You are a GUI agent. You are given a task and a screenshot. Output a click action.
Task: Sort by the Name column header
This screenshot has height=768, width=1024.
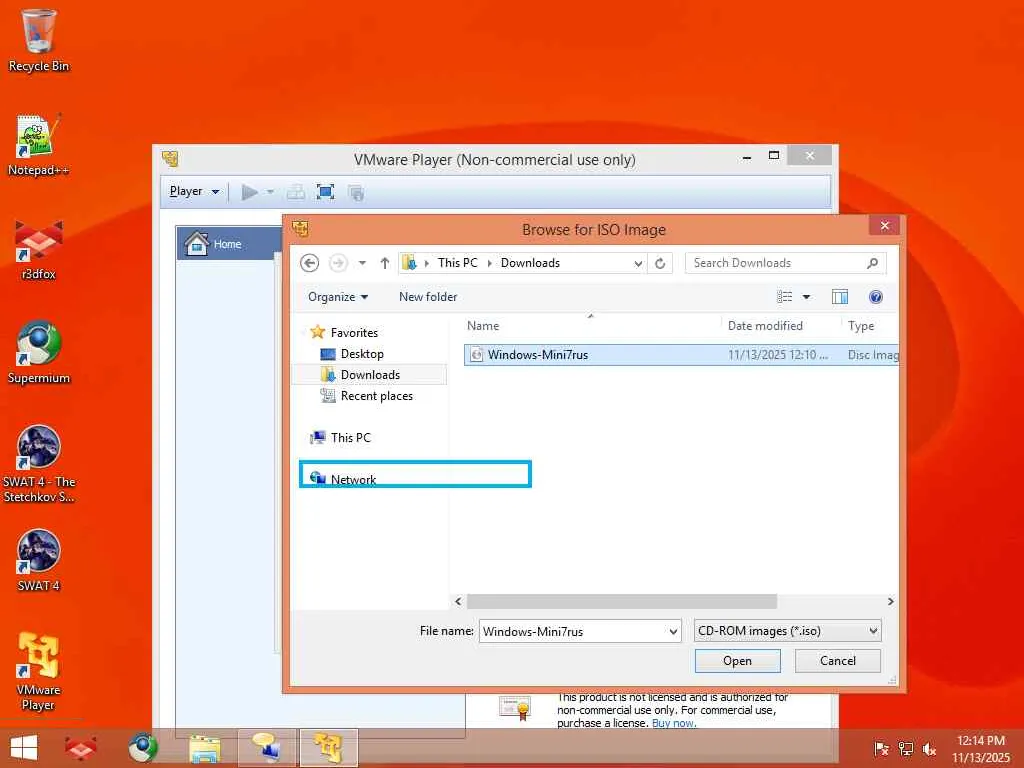click(x=483, y=326)
